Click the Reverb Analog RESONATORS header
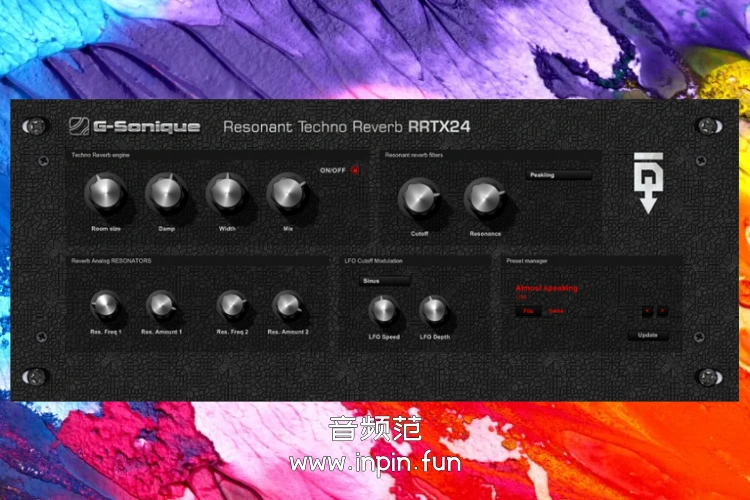The image size is (750, 500). (x=111, y=261)
